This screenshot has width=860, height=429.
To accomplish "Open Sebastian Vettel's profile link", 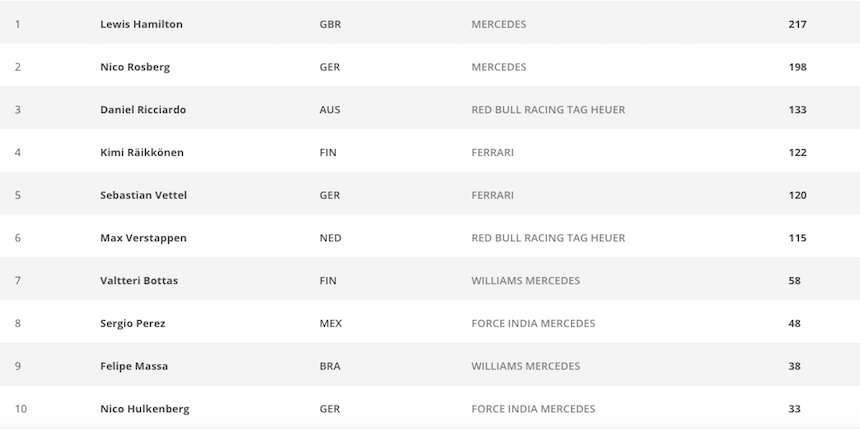I will [143, 195].
